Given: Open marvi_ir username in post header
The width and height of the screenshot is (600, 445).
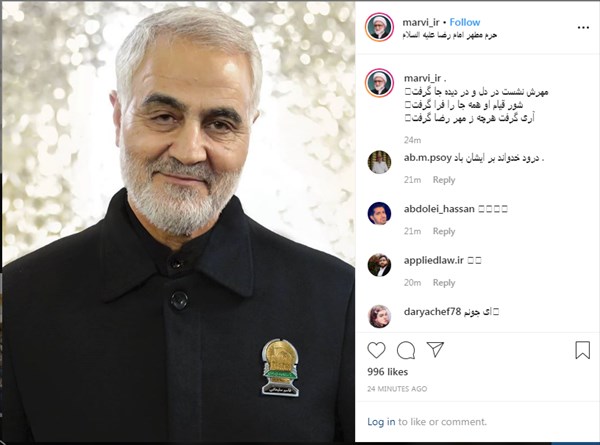Looking at the screenshot, I should point(421,22).
